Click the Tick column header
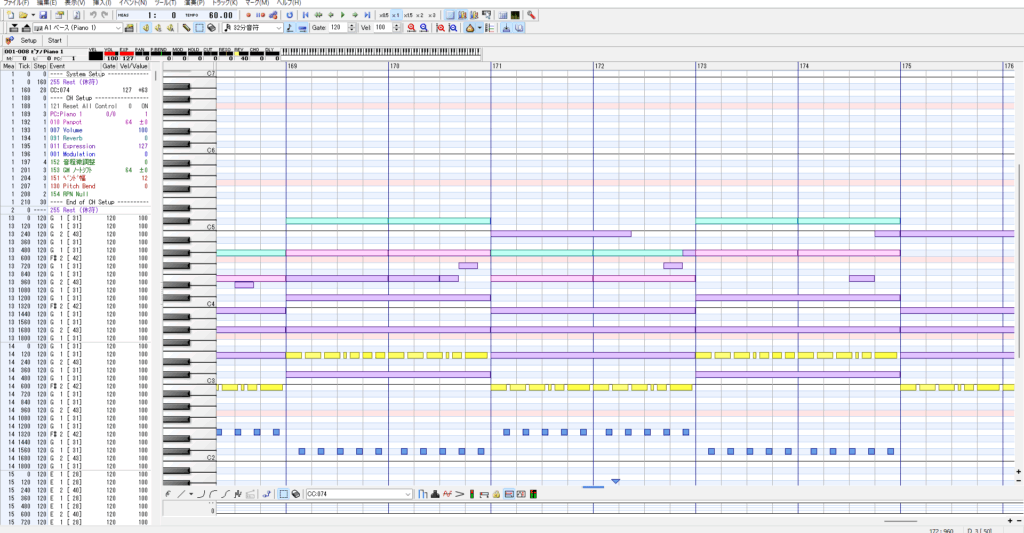This screenshot has width=1024, height=533. click(24, 66)
